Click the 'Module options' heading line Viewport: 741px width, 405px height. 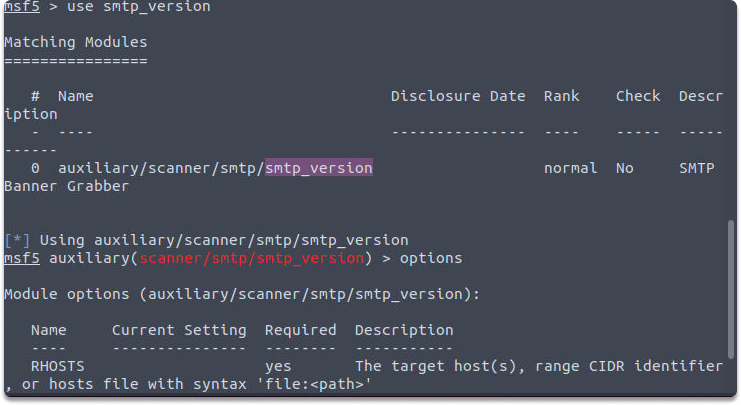[242, 294]
